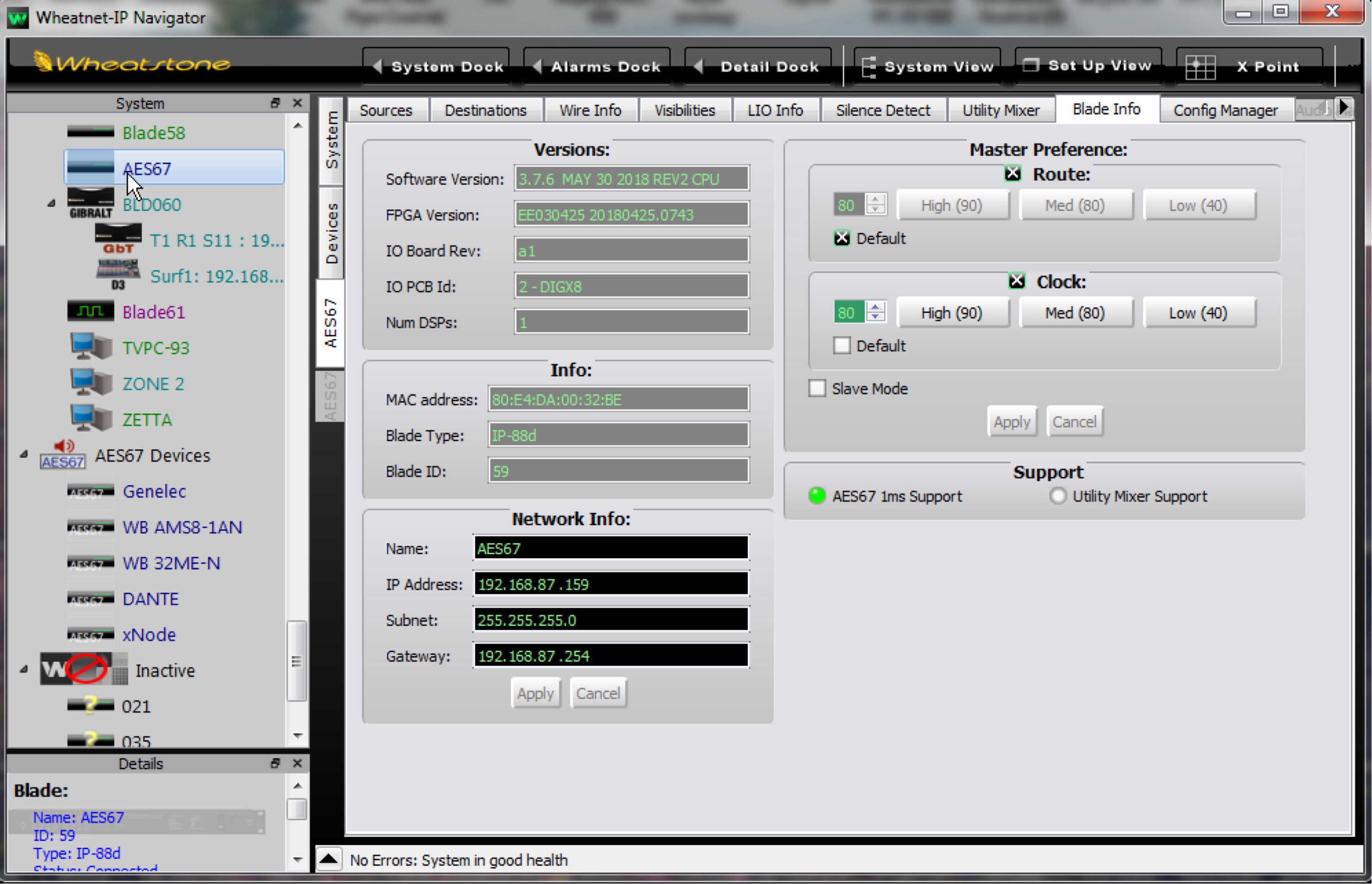Image resolution: width=1372 pixels, height=884 pixels.
Task: Collapse the AES67 Devices tree node
Action: pos(23,454)
